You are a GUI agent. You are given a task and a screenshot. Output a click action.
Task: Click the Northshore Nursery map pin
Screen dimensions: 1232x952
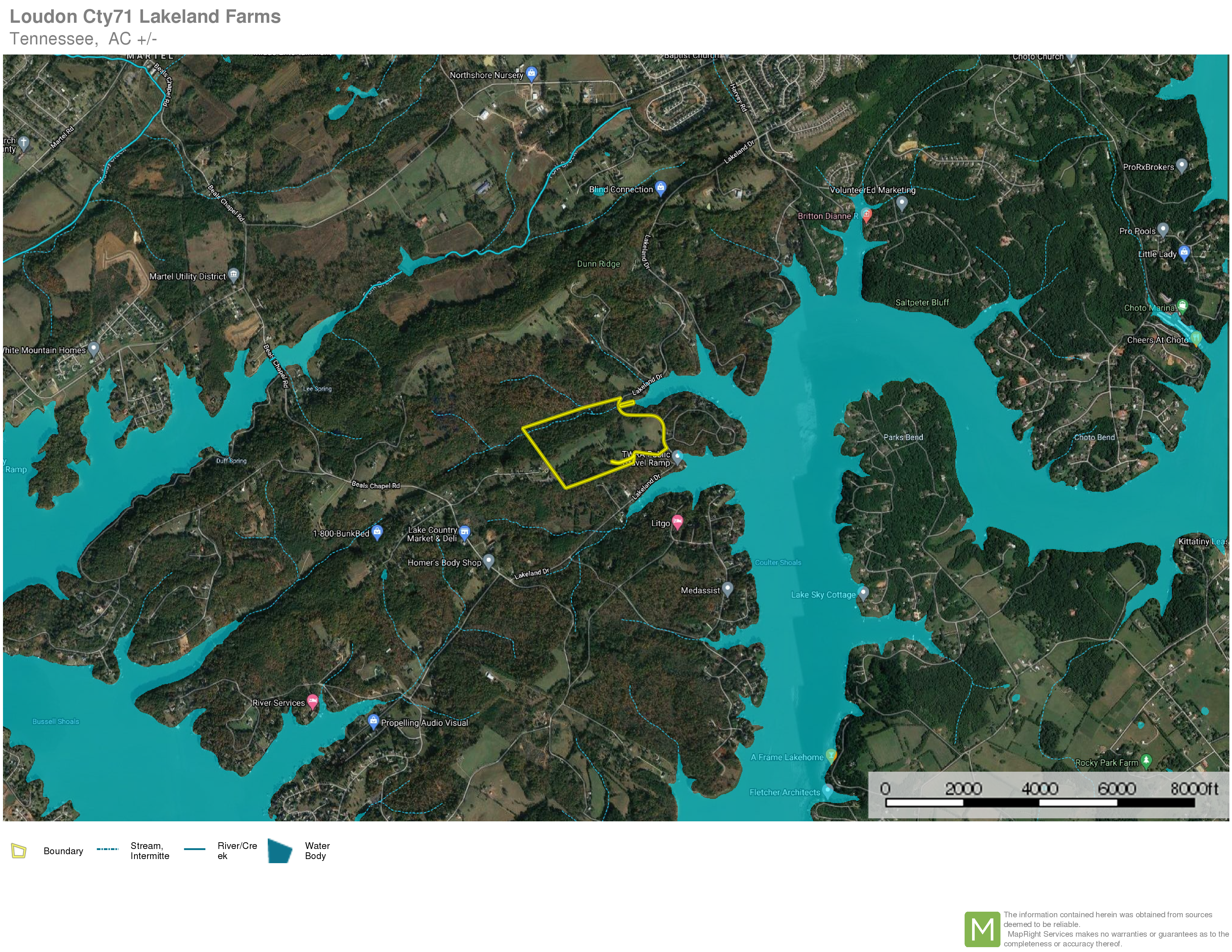pyautogui.click(x=531, y=73)
